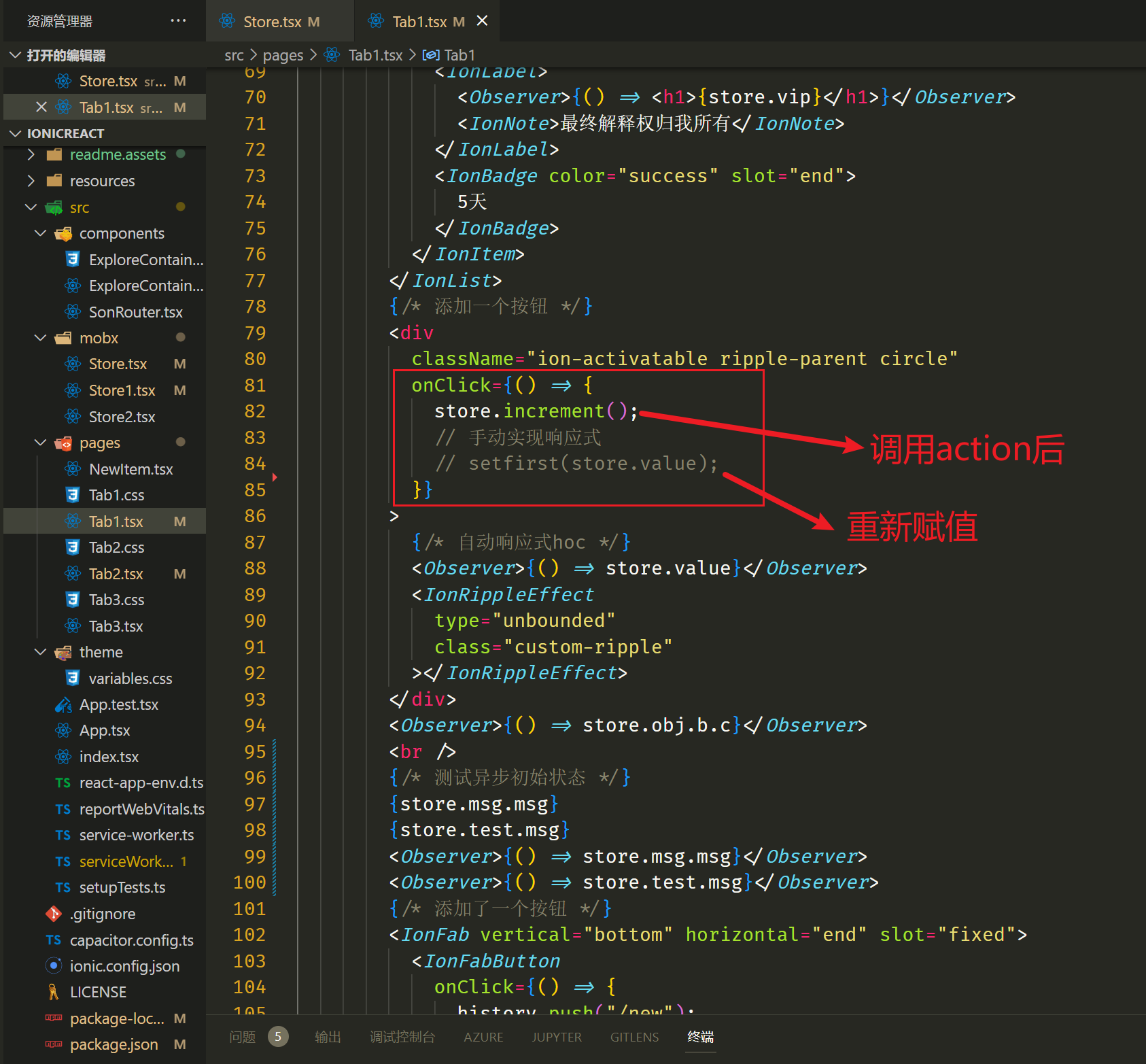Click the test file icon of App.test.tsx

click(63, 704)
